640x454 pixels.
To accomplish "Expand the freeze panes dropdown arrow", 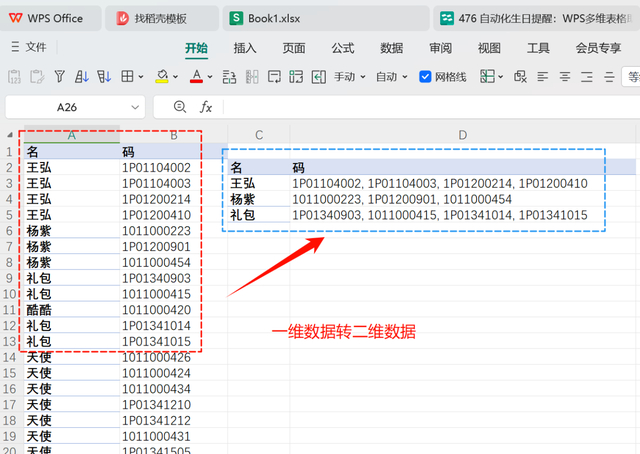I will [501, 77].
